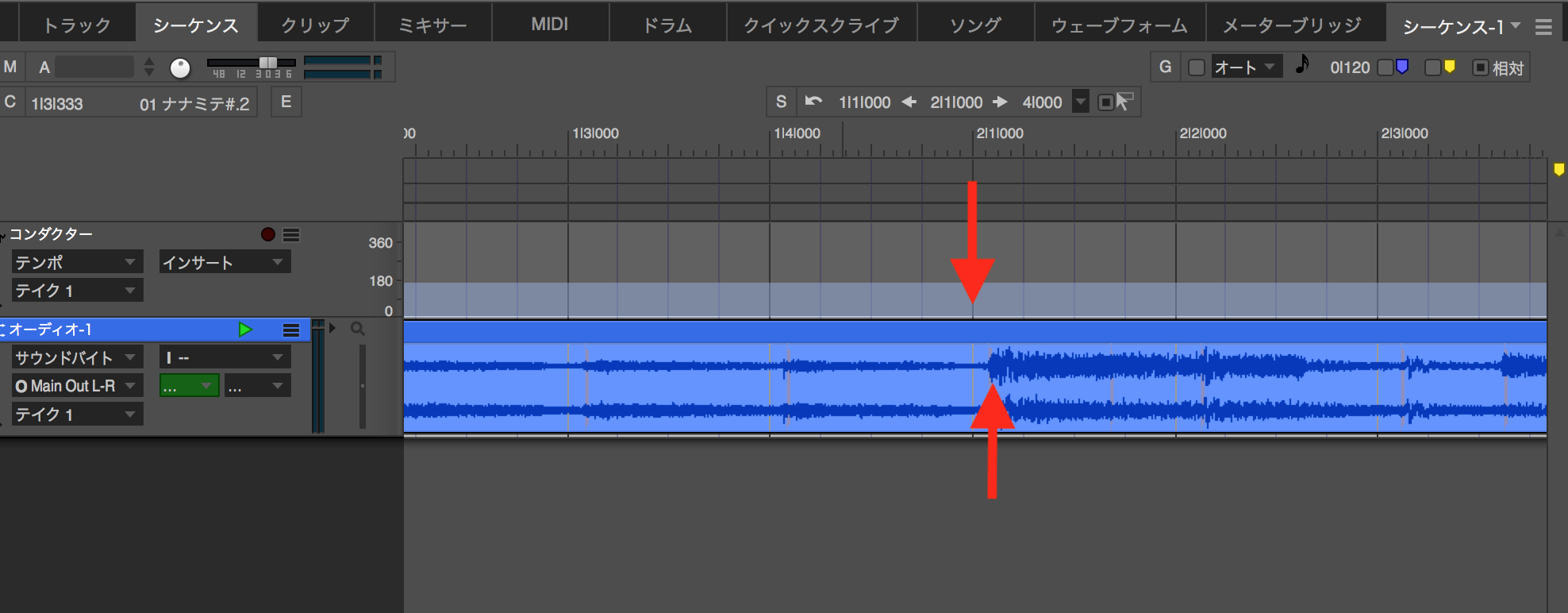1568x613 pixels.
Task: Expand the サウンドバイト layer dropdown
Action: (x=77, y=358)
